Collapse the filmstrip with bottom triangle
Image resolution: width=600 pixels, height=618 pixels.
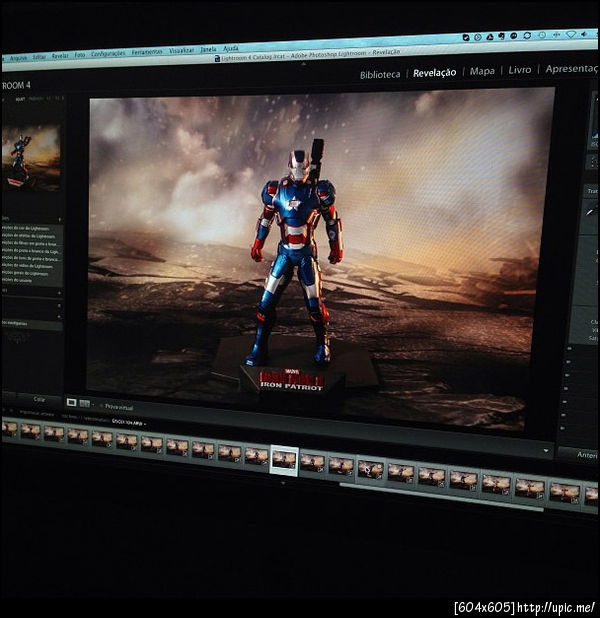point(283,482)
